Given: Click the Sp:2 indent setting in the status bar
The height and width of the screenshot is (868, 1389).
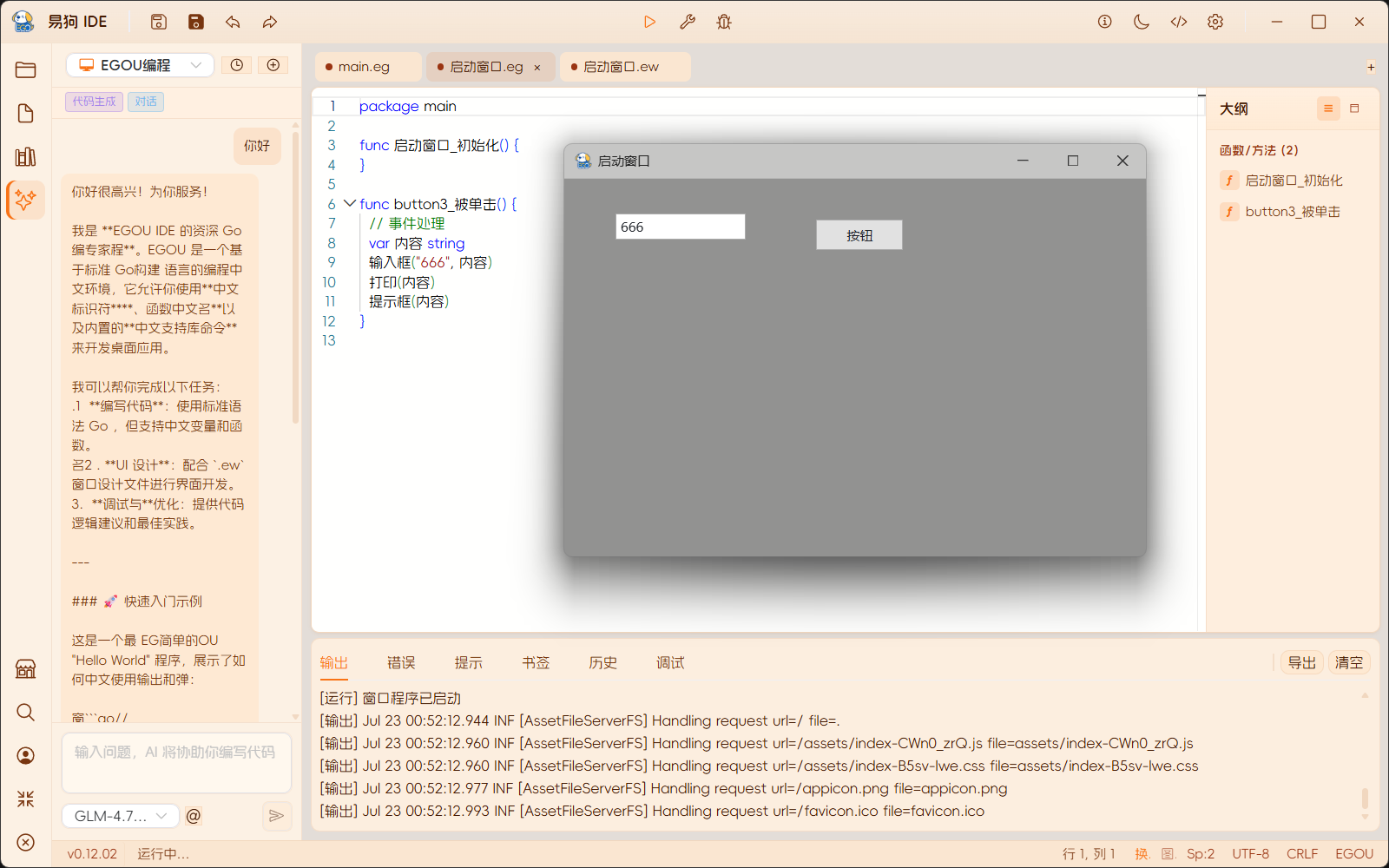Looking at the screenshot, I should pyautogui.click(x=1201, y=854).
